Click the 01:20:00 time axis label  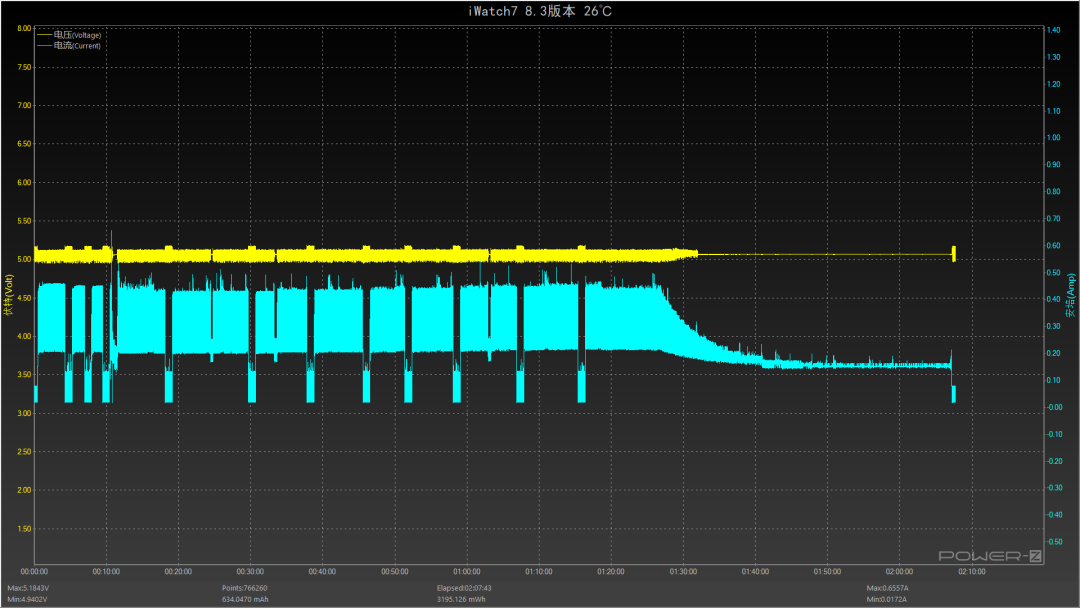(611, 572)
